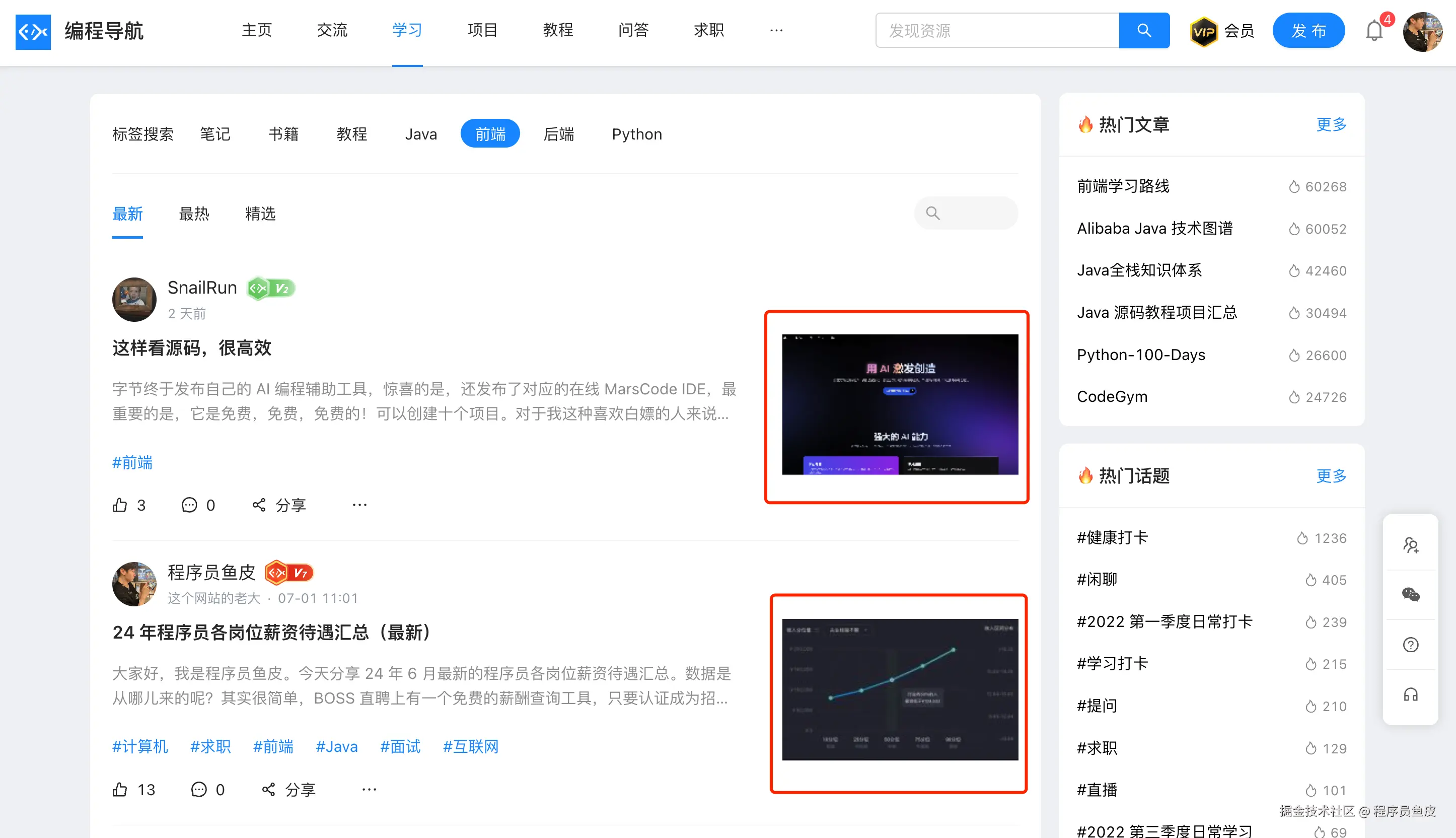Expand the top navigation more menu
The height and width of the screenshot is (838, 1456).
tap(776, 31)
